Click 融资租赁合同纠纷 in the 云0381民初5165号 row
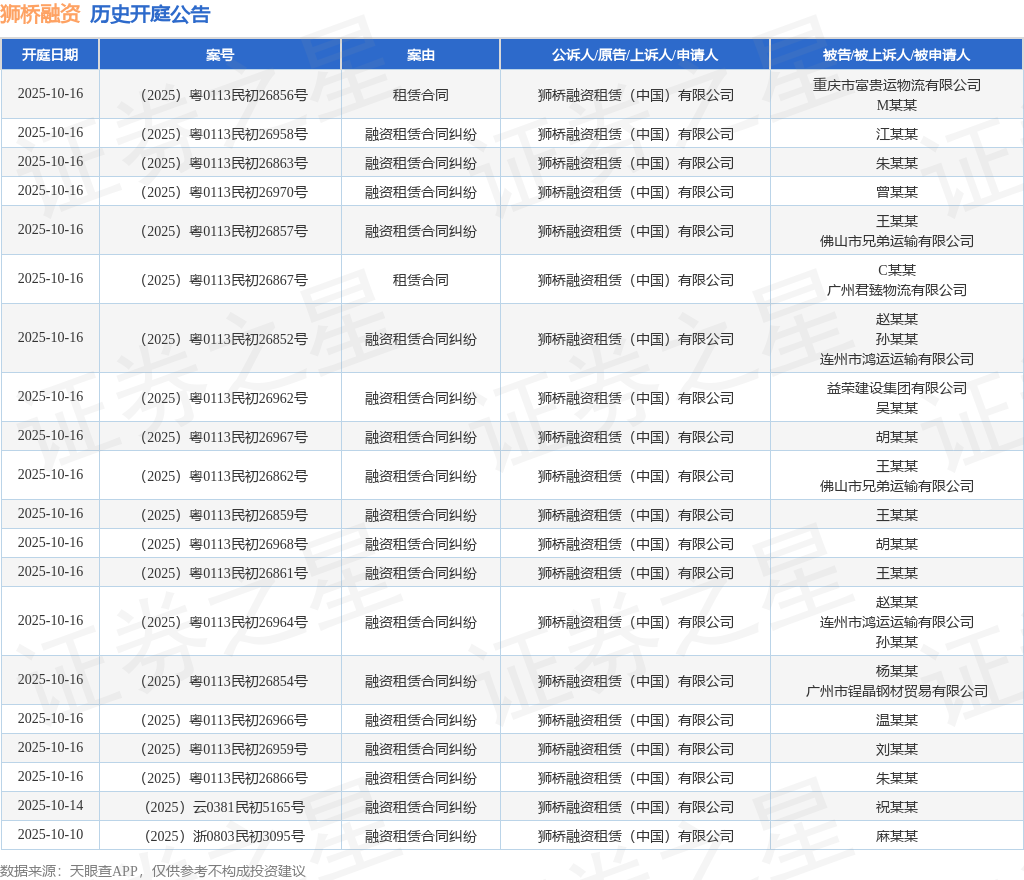 421,808
